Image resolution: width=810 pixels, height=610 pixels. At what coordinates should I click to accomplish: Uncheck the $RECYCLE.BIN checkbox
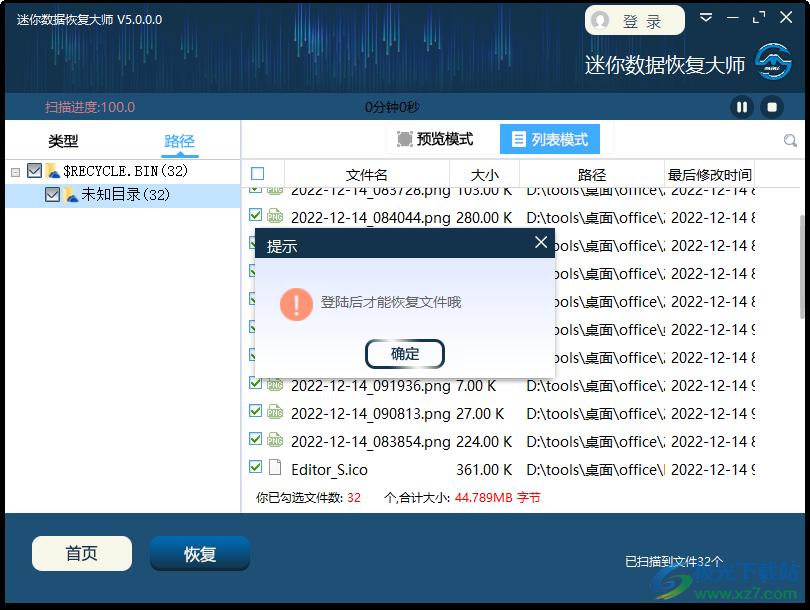coord(34,171)
